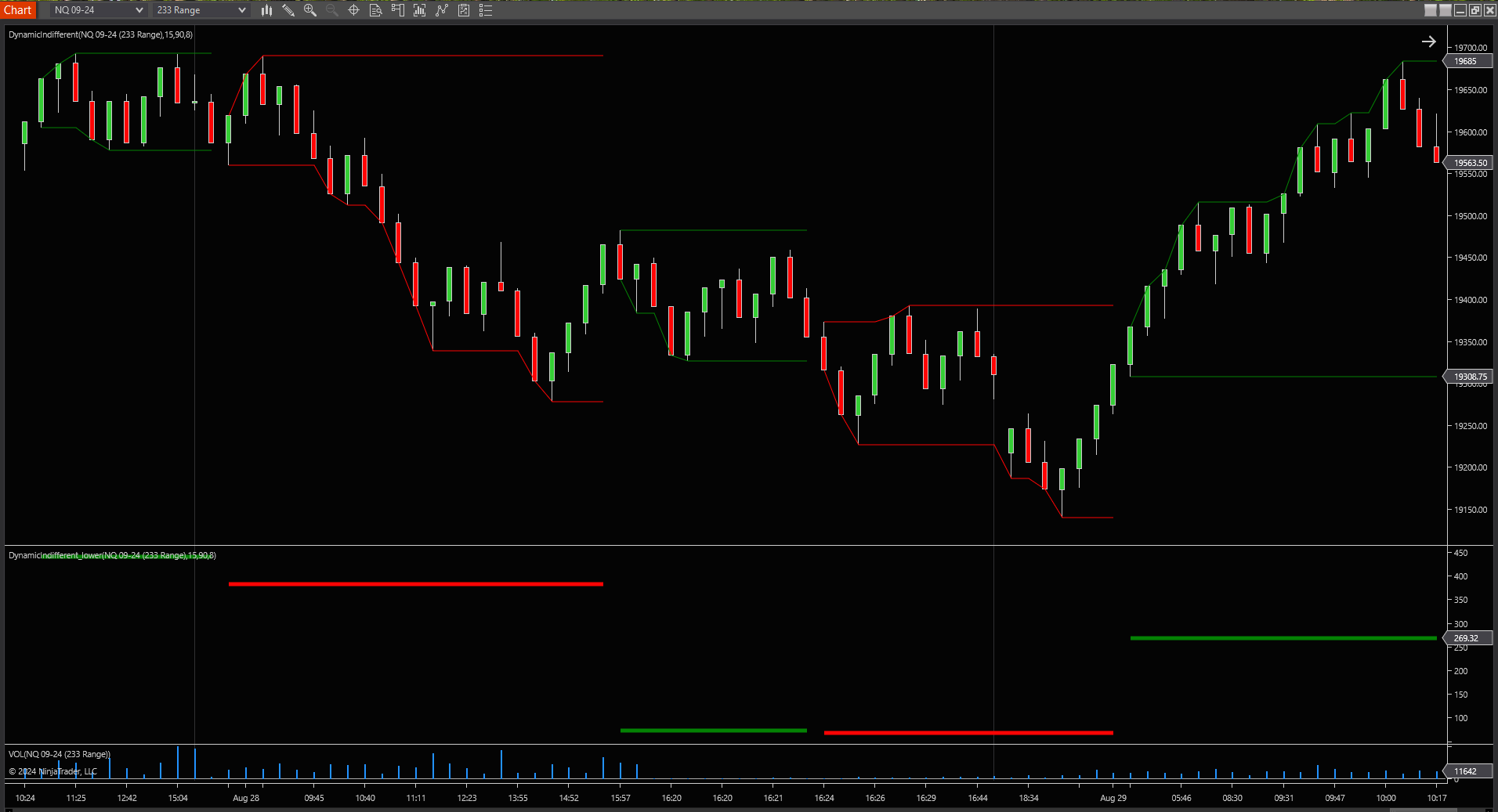Show the data box icon
The height and width of the screenshot is (812, 1498).
coord(375,10)
